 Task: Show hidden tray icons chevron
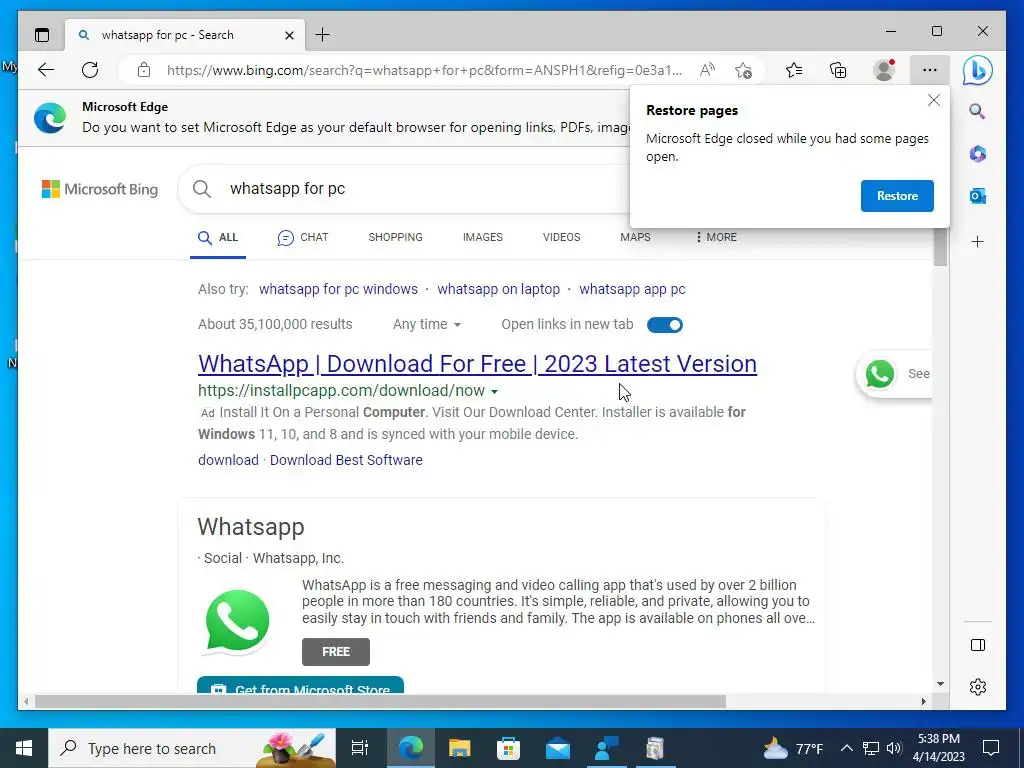click(x=846, y=748)
